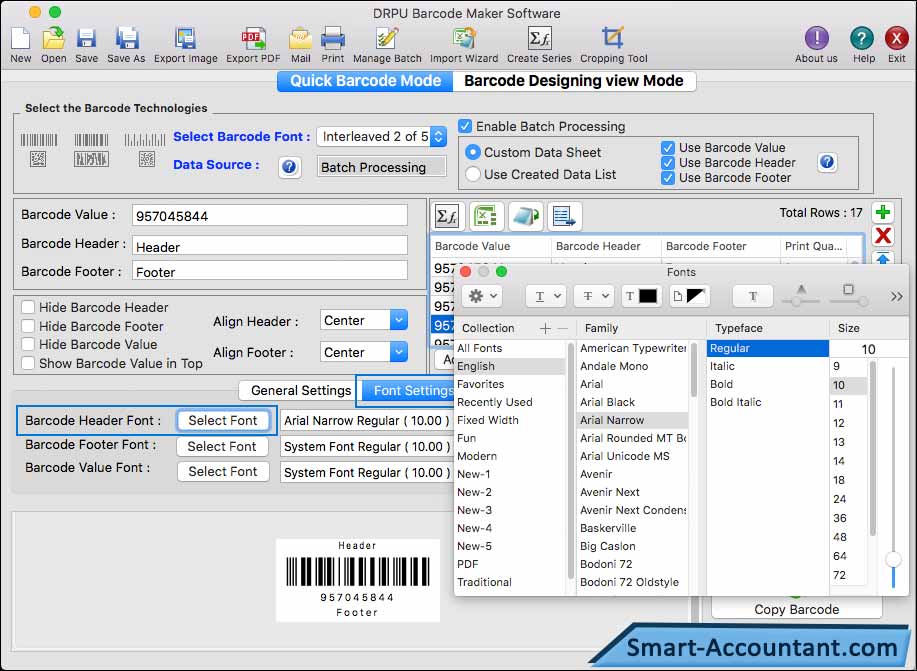917x671 pixels.
Task: Click the Copy Barcode button
Action: pyautogui.click(x=797, y=609)
